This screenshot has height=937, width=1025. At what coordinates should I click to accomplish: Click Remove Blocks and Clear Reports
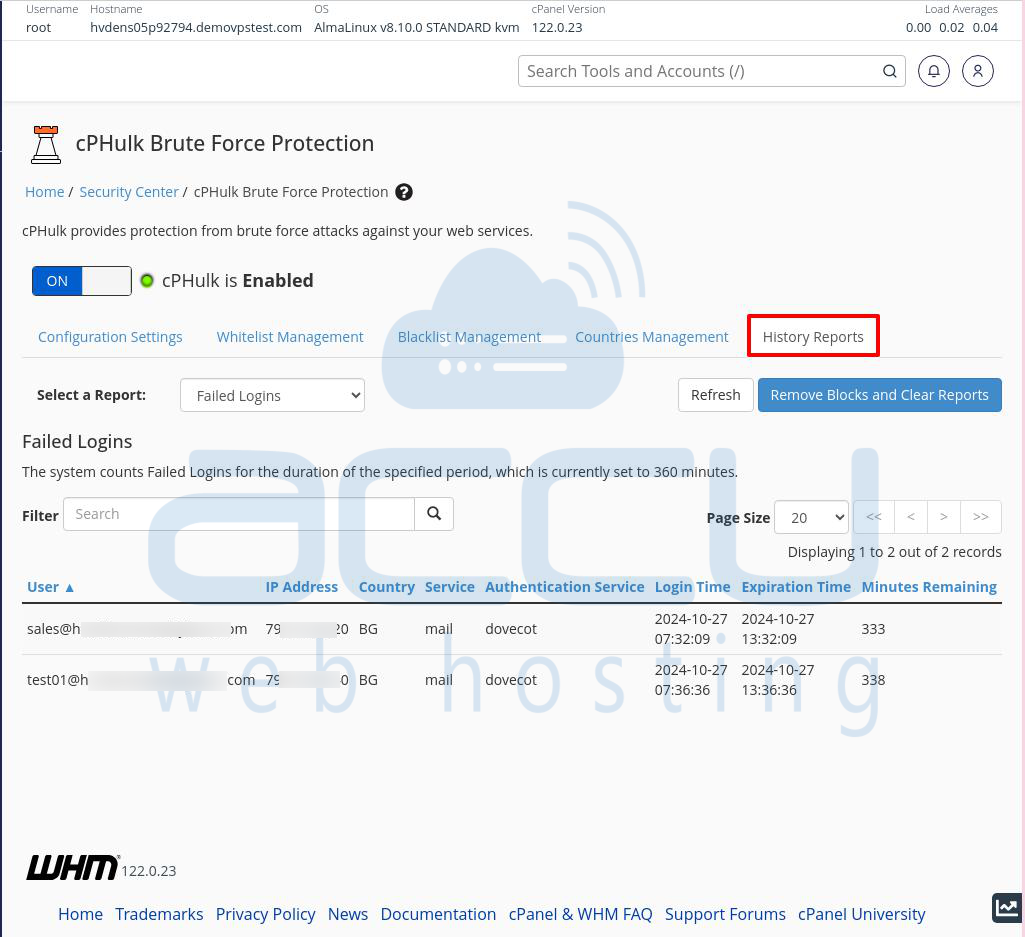coord(879,395)
